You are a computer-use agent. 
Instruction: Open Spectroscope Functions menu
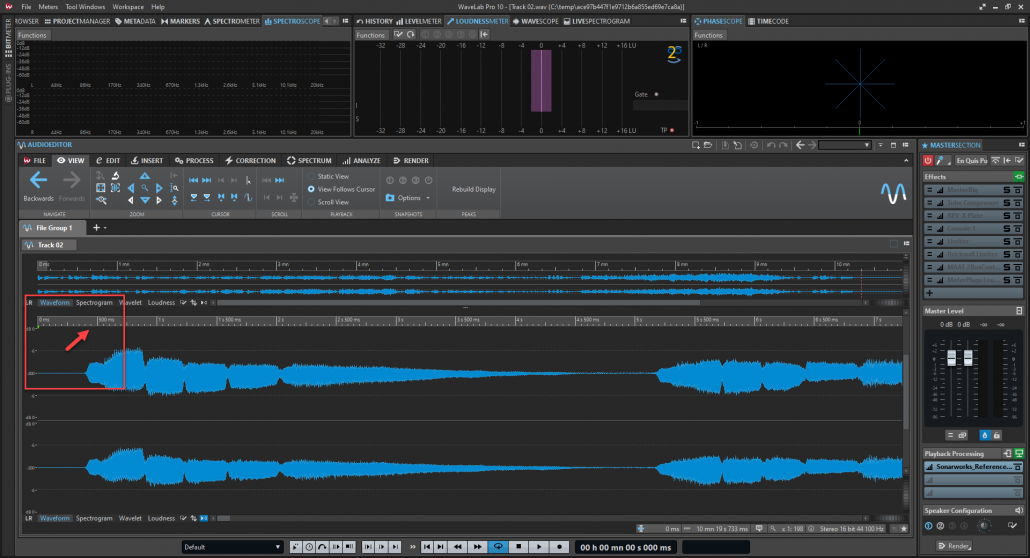[32, 35]
